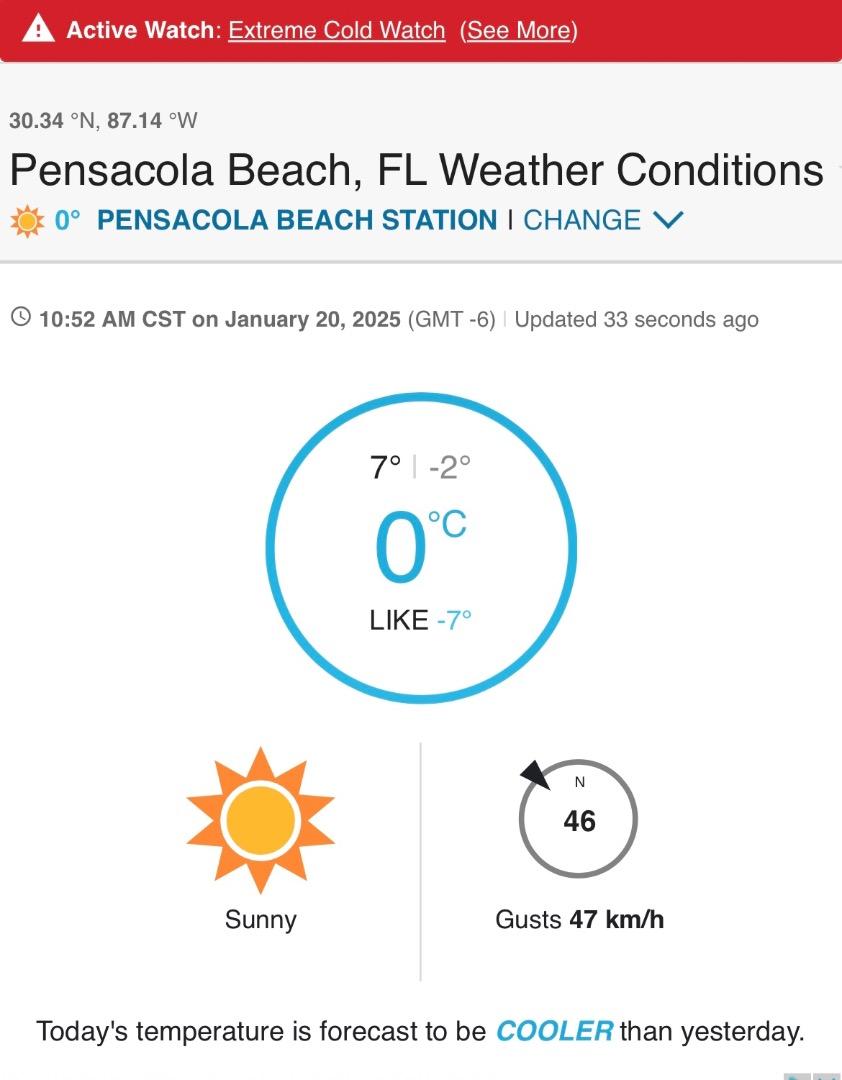Open the See More alert link

(x=519, y=30)
